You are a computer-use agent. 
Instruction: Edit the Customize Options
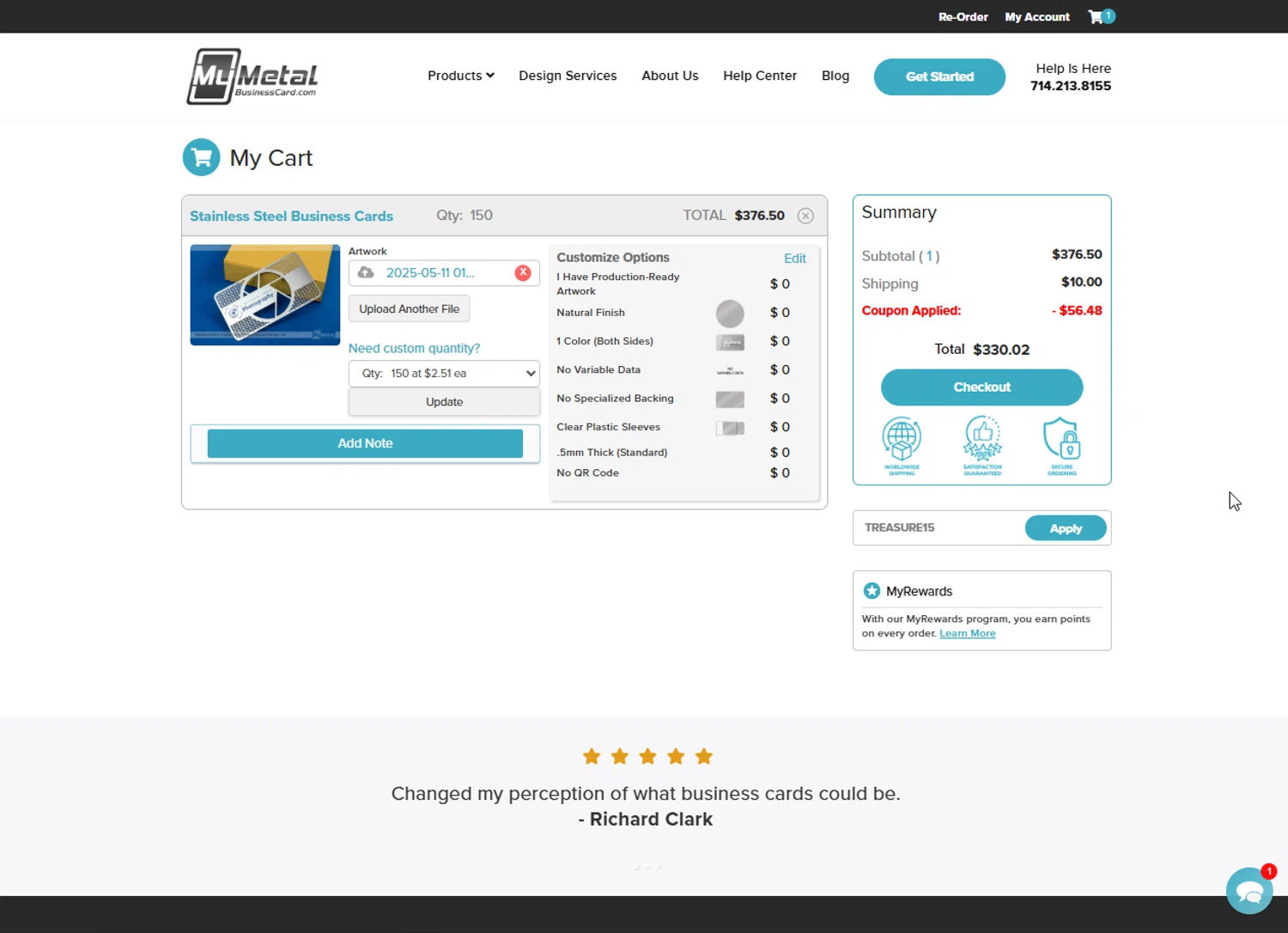795,258
